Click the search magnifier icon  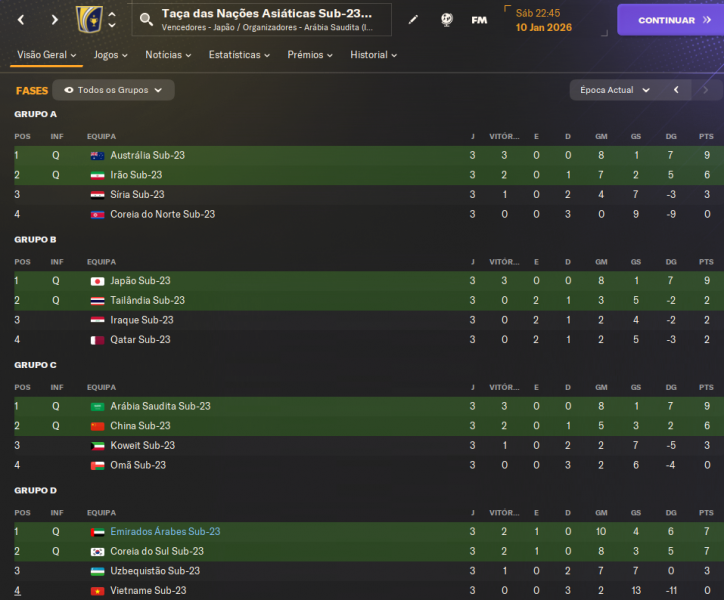147,19
